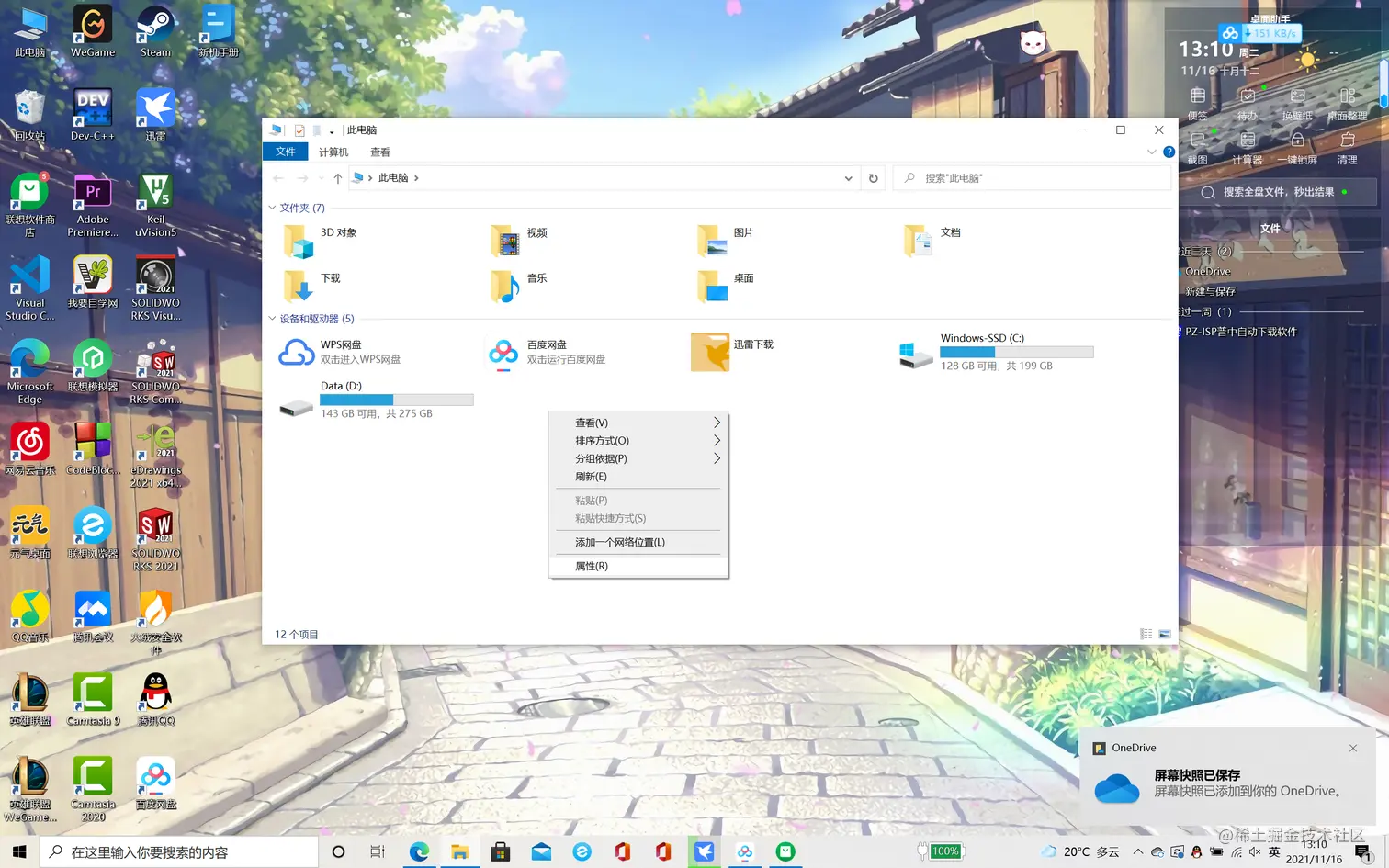The height and width of the screenshot is (868, 1389).
Task: Select the 桌面 folder in Explorer
Action: [712, 286]
